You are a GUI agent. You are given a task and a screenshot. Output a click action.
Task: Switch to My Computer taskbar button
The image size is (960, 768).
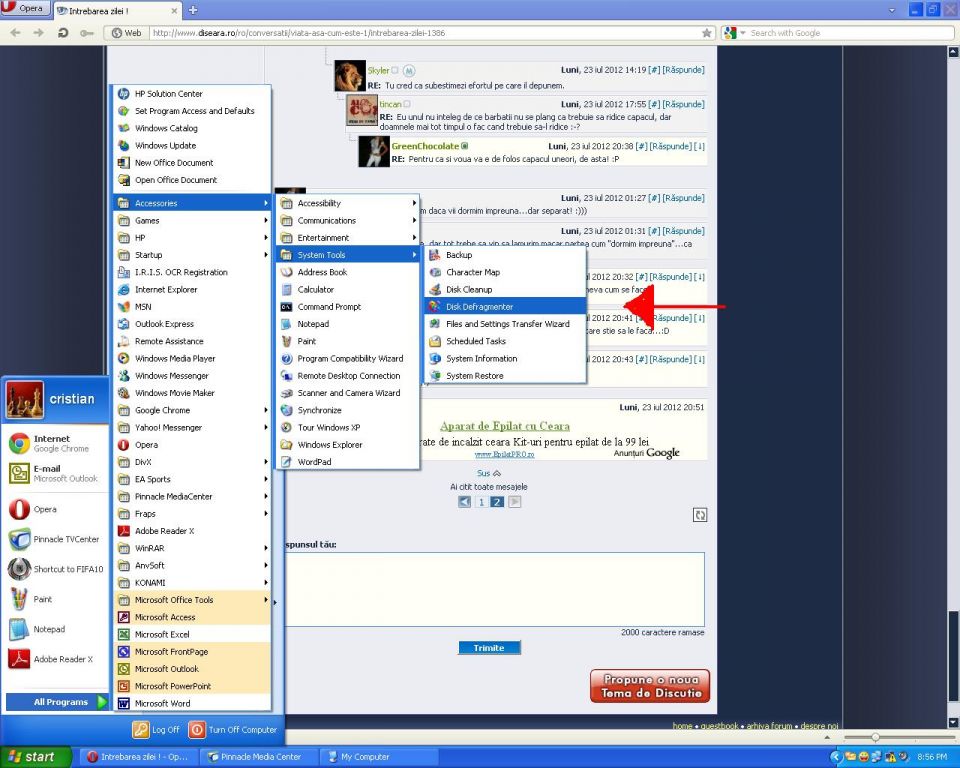pos(380,757)
